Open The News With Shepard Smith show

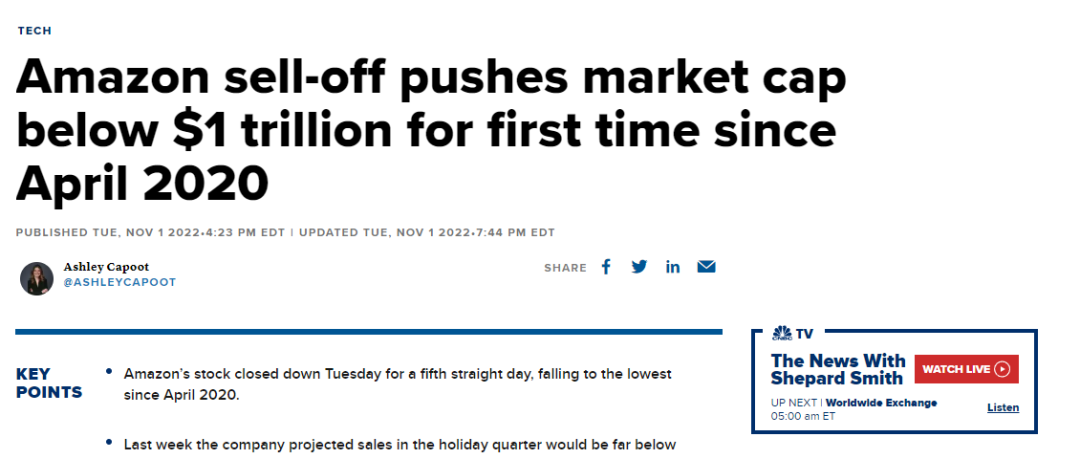[x=838, y=369]
